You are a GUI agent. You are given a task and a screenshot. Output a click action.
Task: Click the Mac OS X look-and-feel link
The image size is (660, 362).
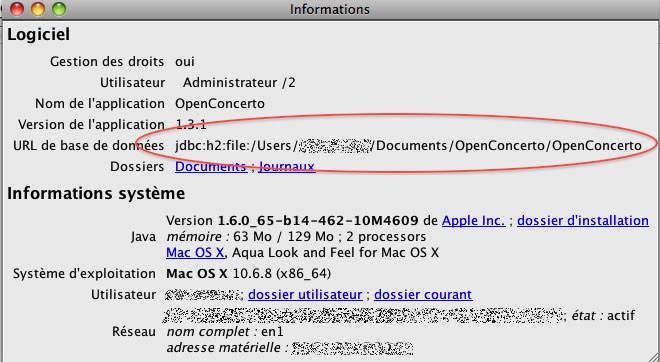[x=195, y=253]
